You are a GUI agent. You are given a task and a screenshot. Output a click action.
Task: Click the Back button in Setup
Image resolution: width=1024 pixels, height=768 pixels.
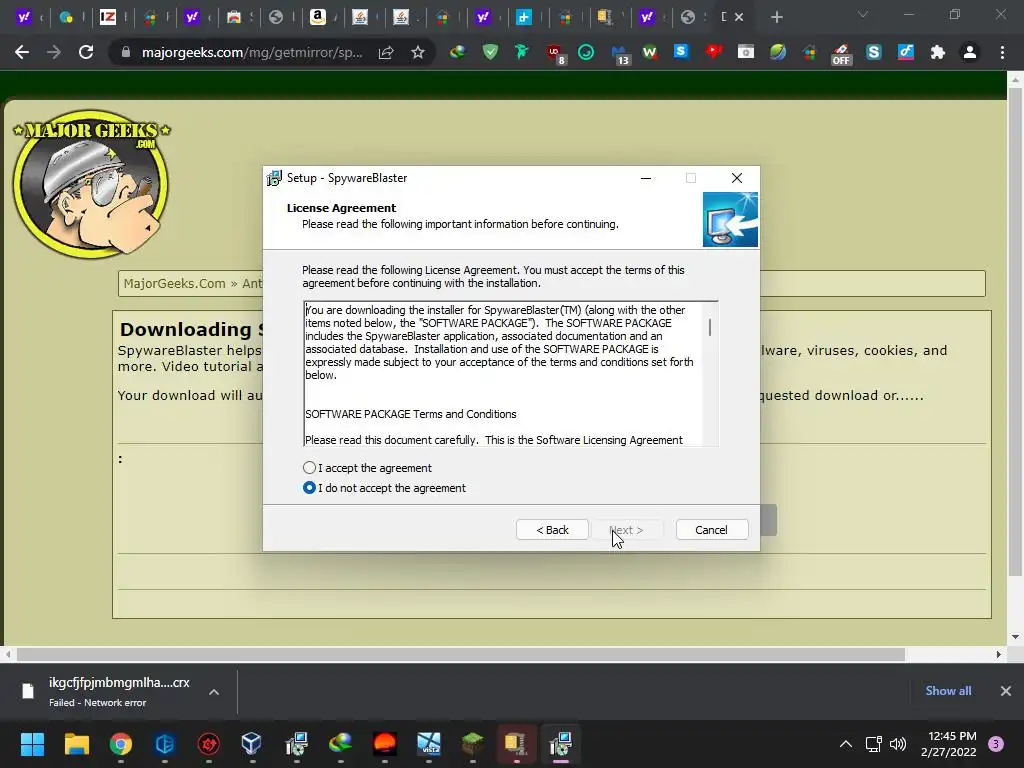(552, 530)
